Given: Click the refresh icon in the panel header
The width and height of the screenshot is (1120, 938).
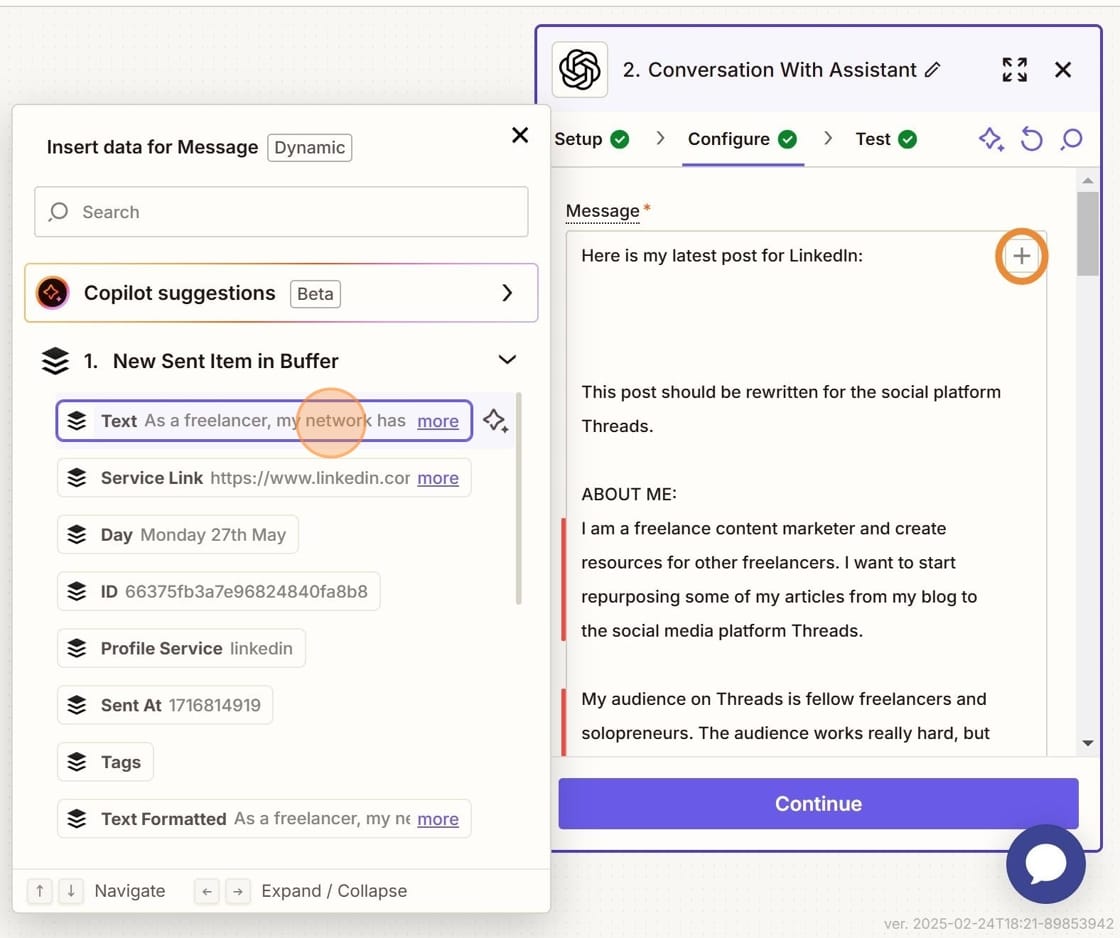Looking at the screenshot, I should 1031,140.
